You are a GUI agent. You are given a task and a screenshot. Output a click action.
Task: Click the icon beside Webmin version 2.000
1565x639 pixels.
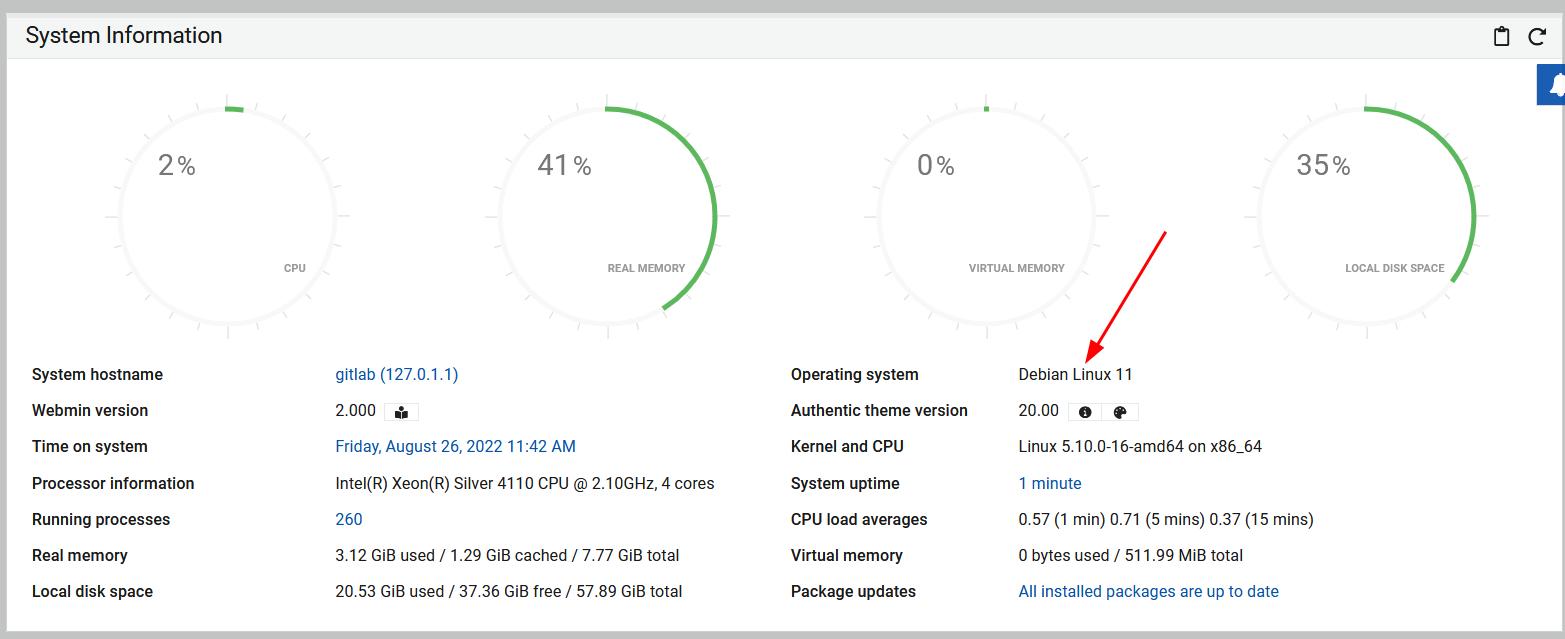point(401,412)
